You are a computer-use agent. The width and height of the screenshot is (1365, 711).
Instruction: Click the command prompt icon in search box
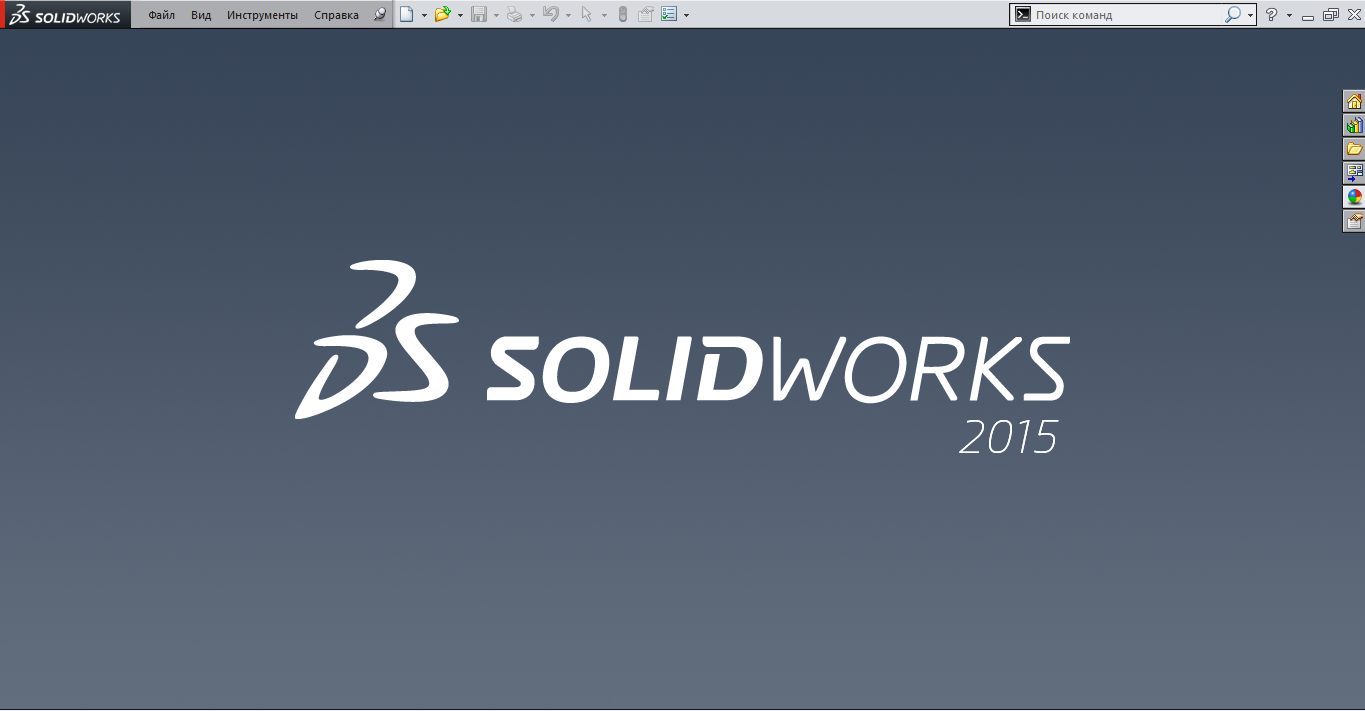click(1022, 15)
